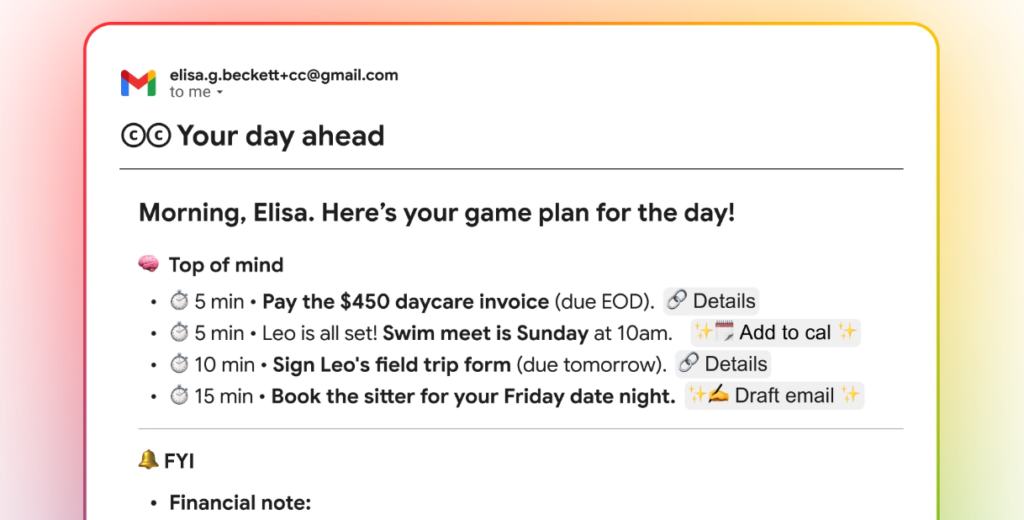Click the 'Your day ahead' subject heading

281,136
